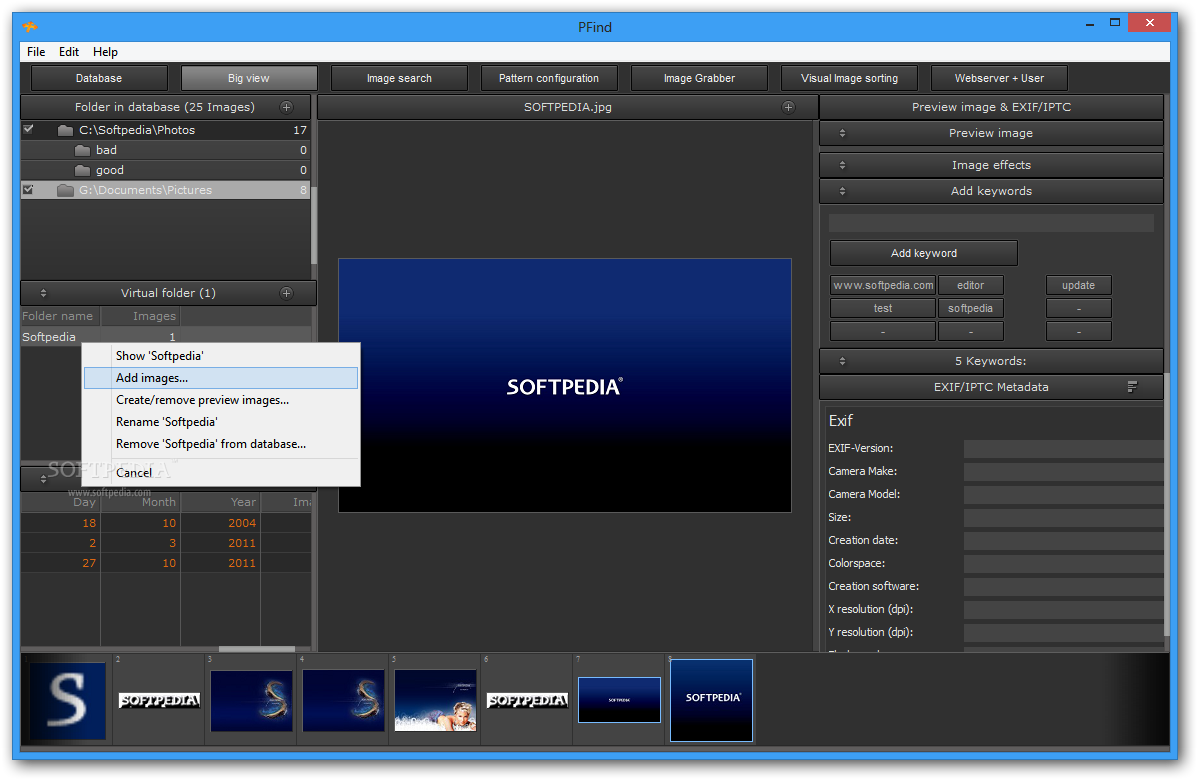The width and height of the screenshot is (1198, 780).
Task: Select the date row 2 3 2011
Action: click(x=166, y=543)
